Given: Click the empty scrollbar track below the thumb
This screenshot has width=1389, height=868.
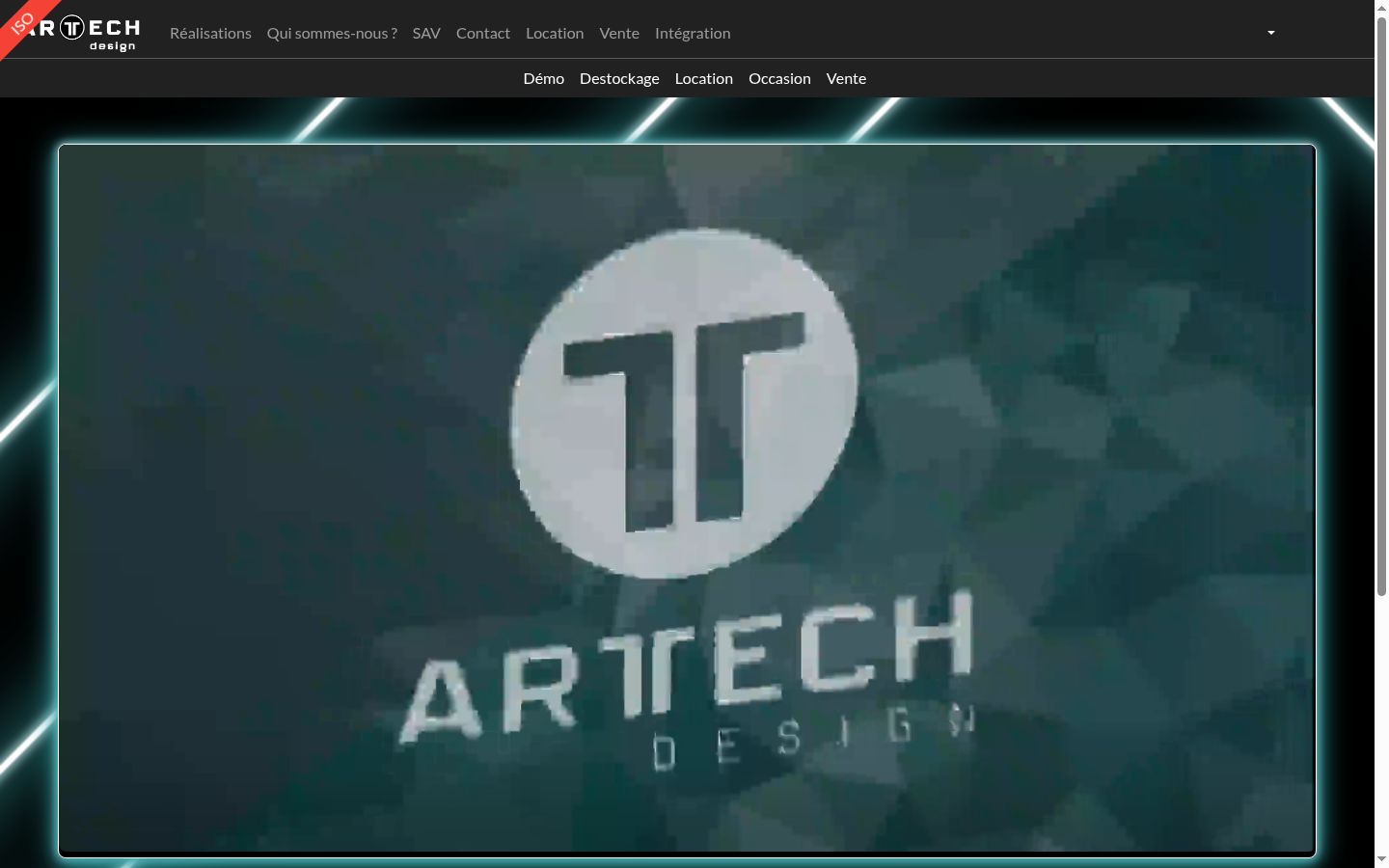Looking at the screenshot, I should pos(1381,723).
